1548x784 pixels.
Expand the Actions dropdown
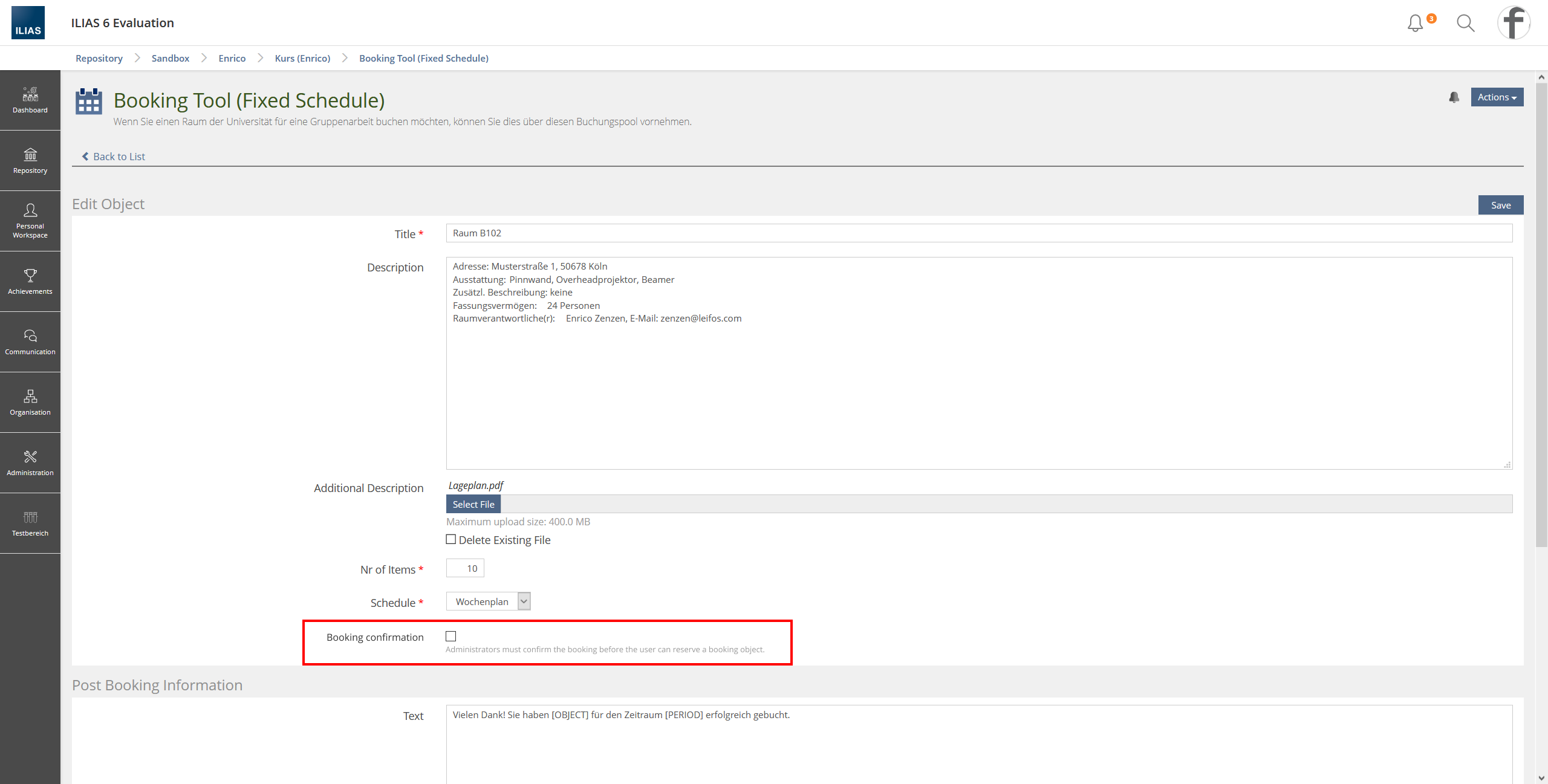(1497, 97)
